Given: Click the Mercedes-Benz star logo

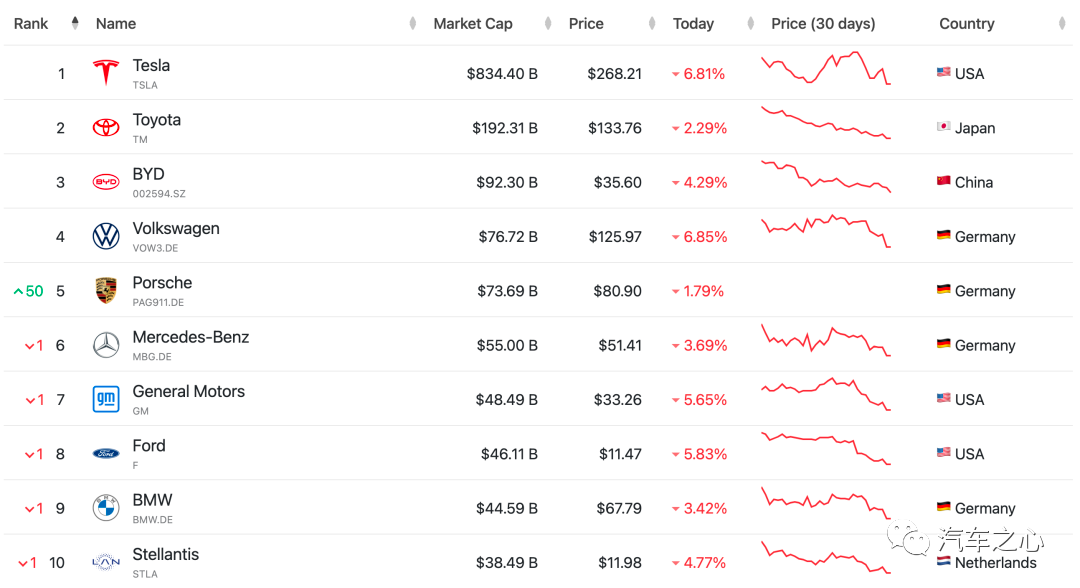Looking at the screenshot, I should click(x=106, y=345).
